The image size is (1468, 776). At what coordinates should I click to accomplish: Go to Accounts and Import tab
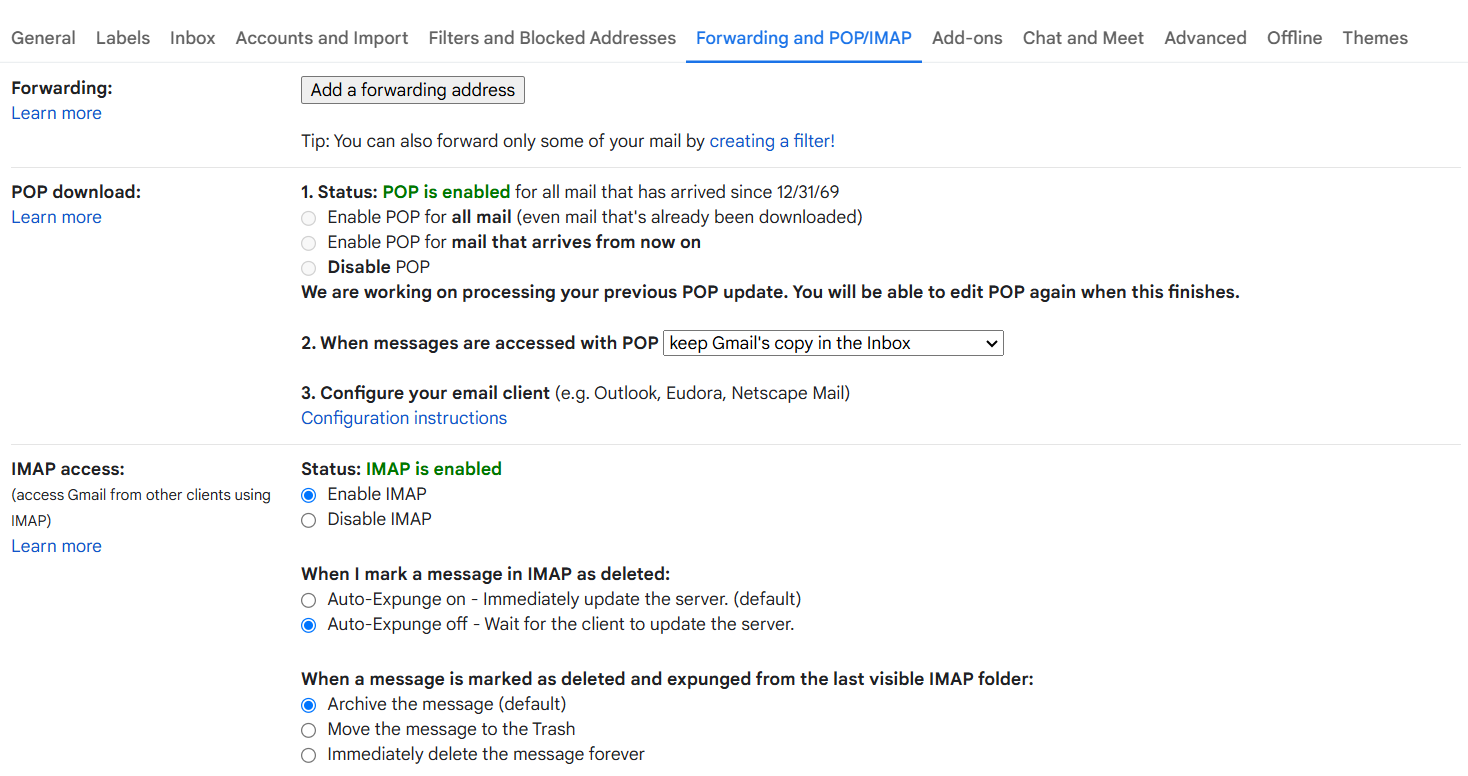[x=322, y=38]
